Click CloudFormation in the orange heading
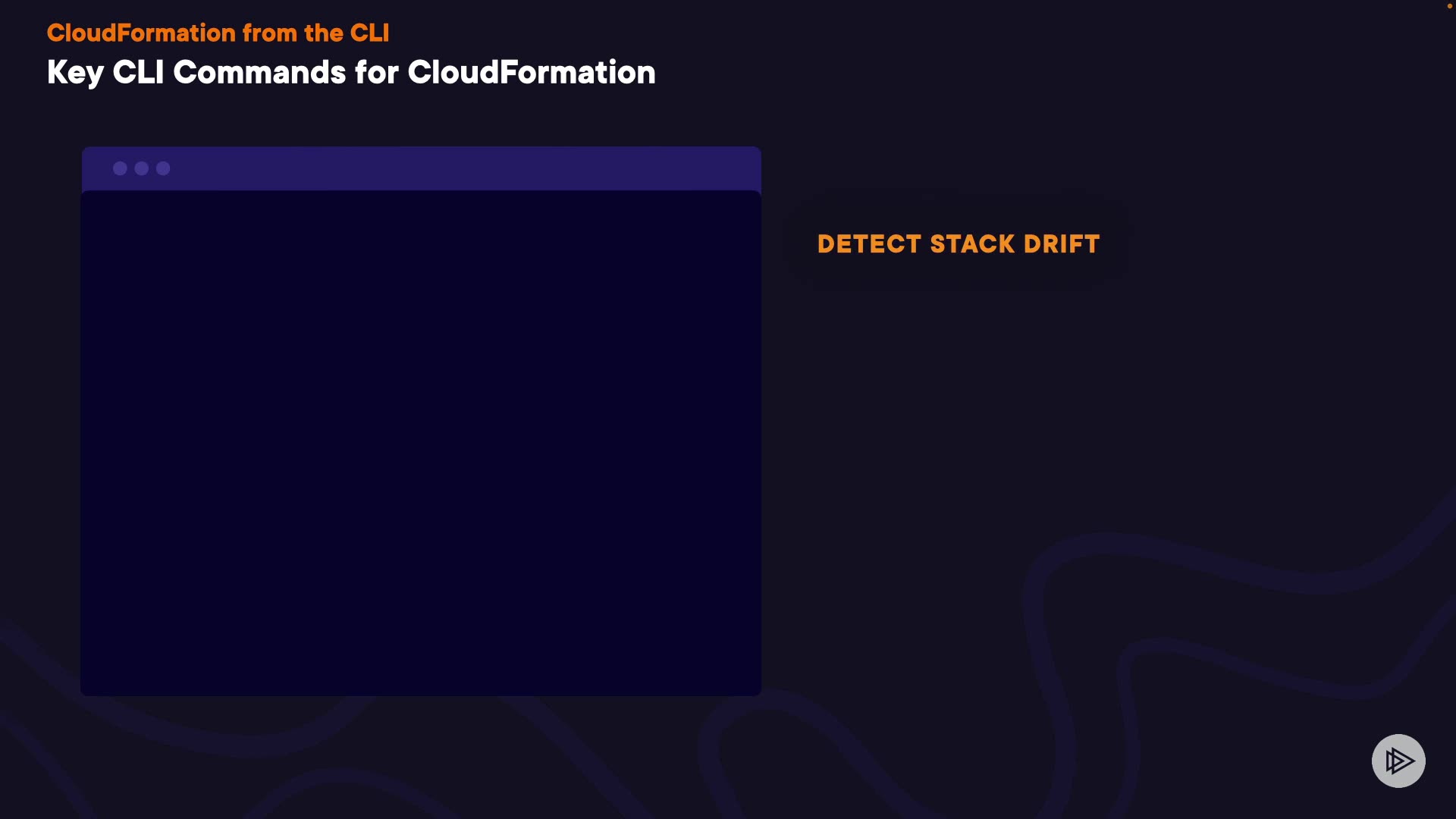 click(x=141, y=33)
